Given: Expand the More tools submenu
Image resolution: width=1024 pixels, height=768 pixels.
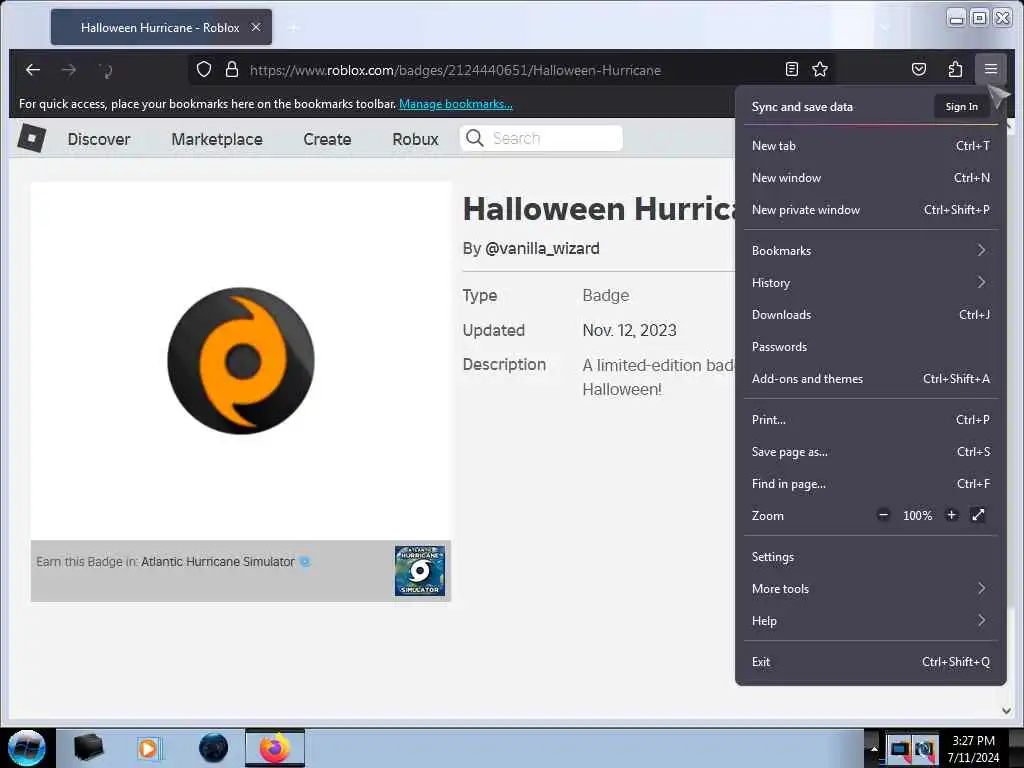Looking at the screenshot, I should (871, 588).
